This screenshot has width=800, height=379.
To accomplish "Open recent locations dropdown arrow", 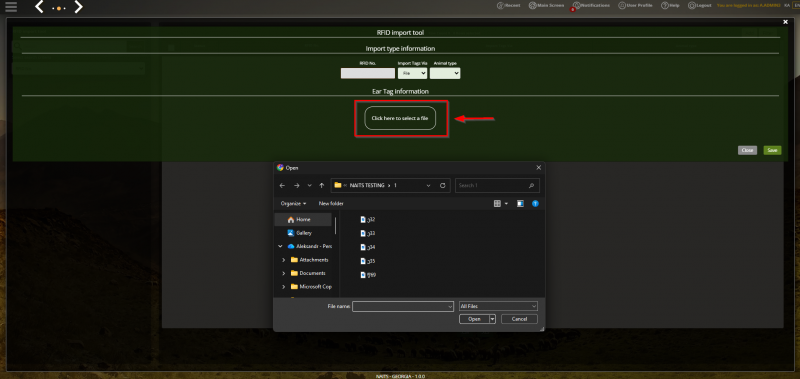I will (309, 186).
